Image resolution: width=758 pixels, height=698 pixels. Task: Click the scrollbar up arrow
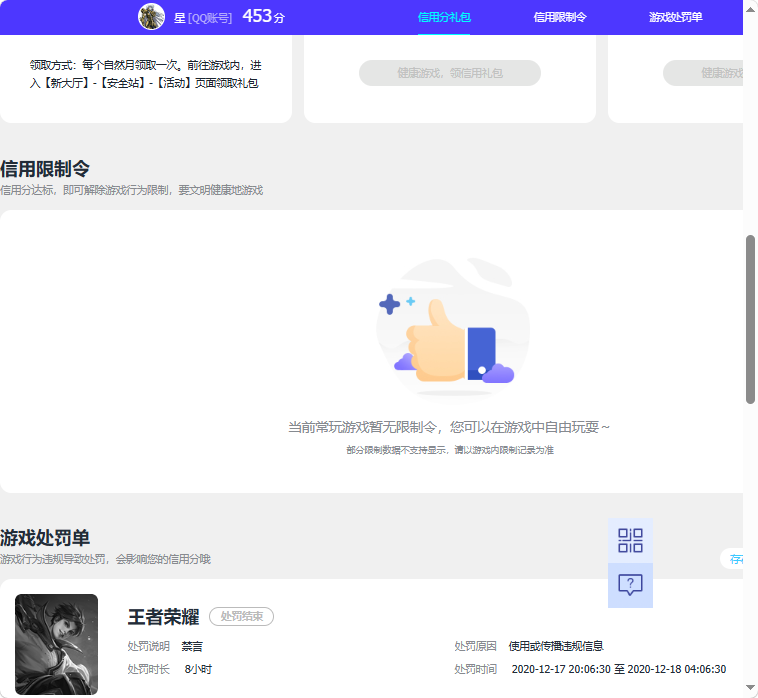click(750, 9)
